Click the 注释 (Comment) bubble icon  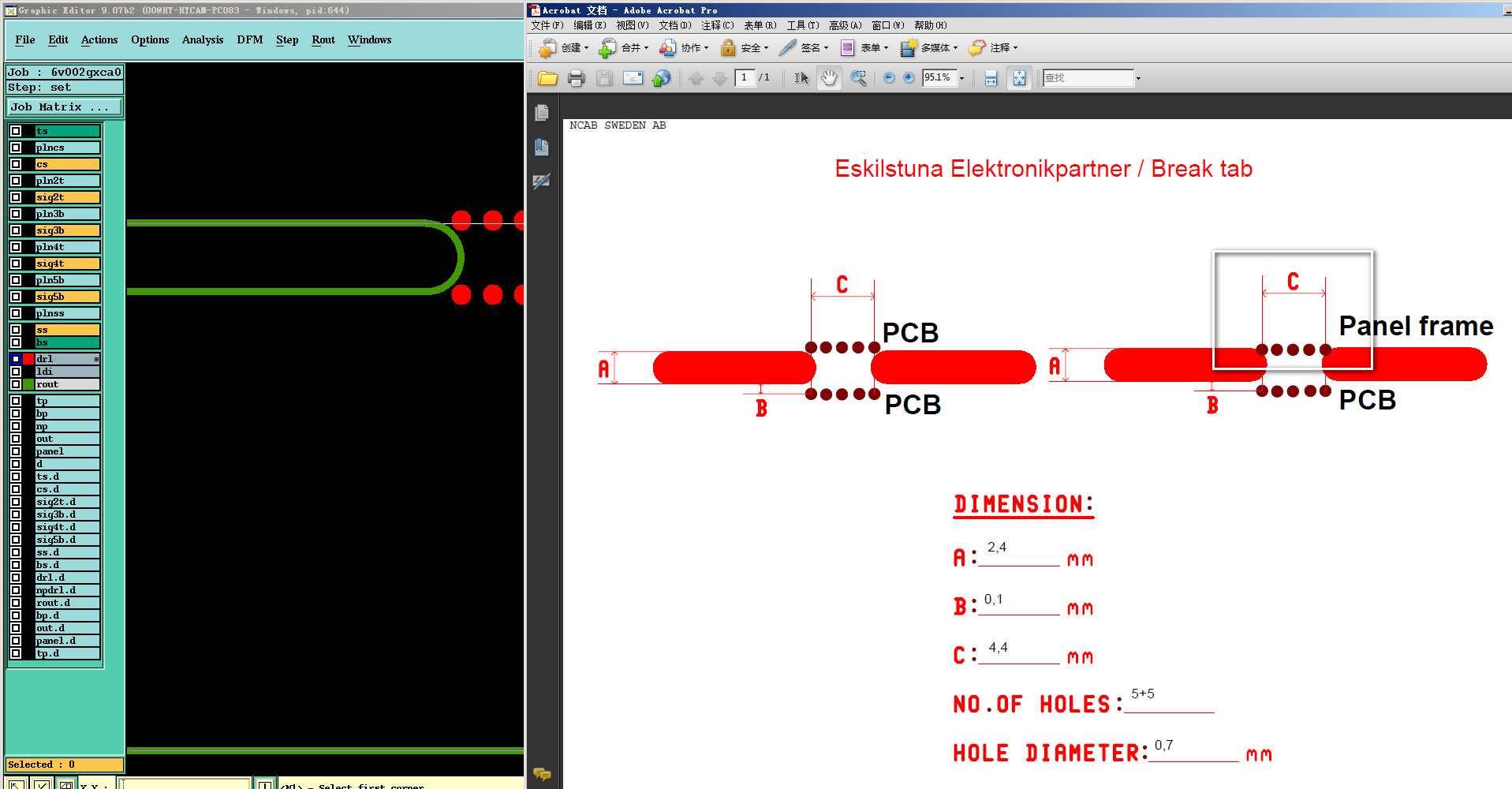pos(977,48)
